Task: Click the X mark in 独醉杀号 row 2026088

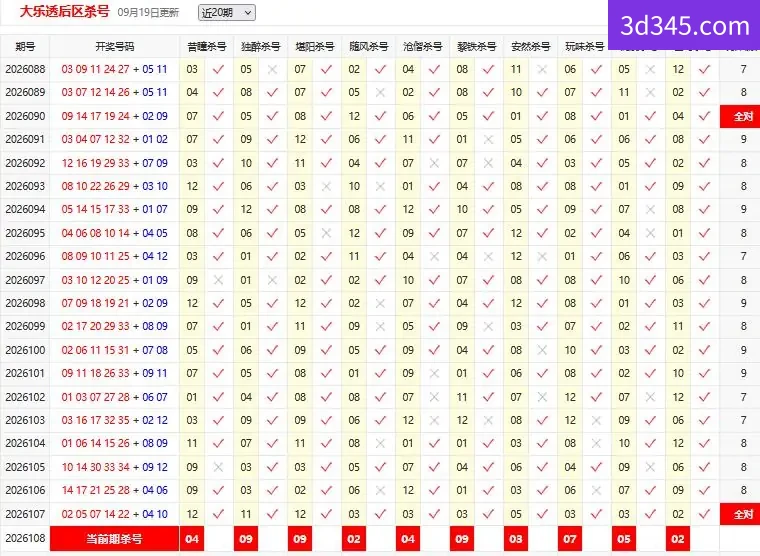Action: [272, 69]
